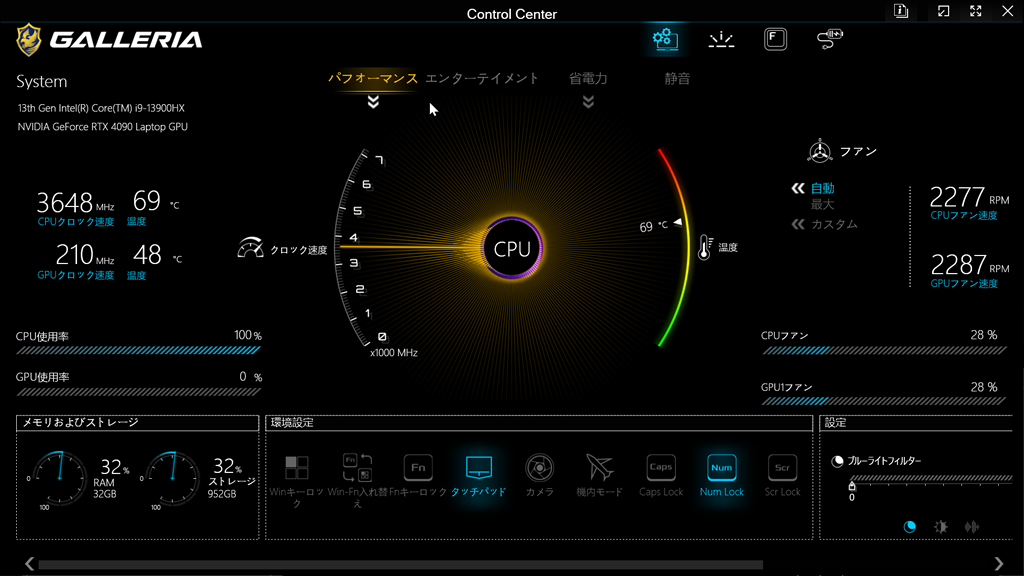Viewport: 1024px width, 576px height.
Task: Click the CPU使用率 usage bar
Action: click(138, 351)
